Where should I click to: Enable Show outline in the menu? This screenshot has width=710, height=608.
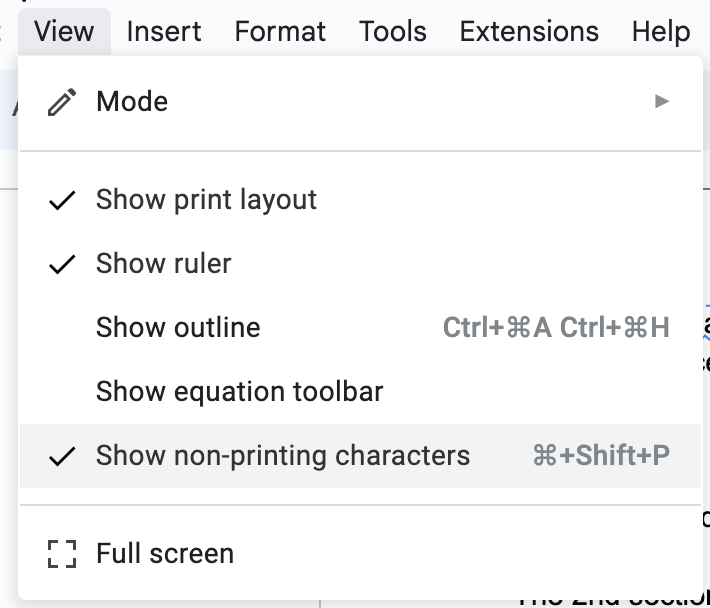(360, 327)
